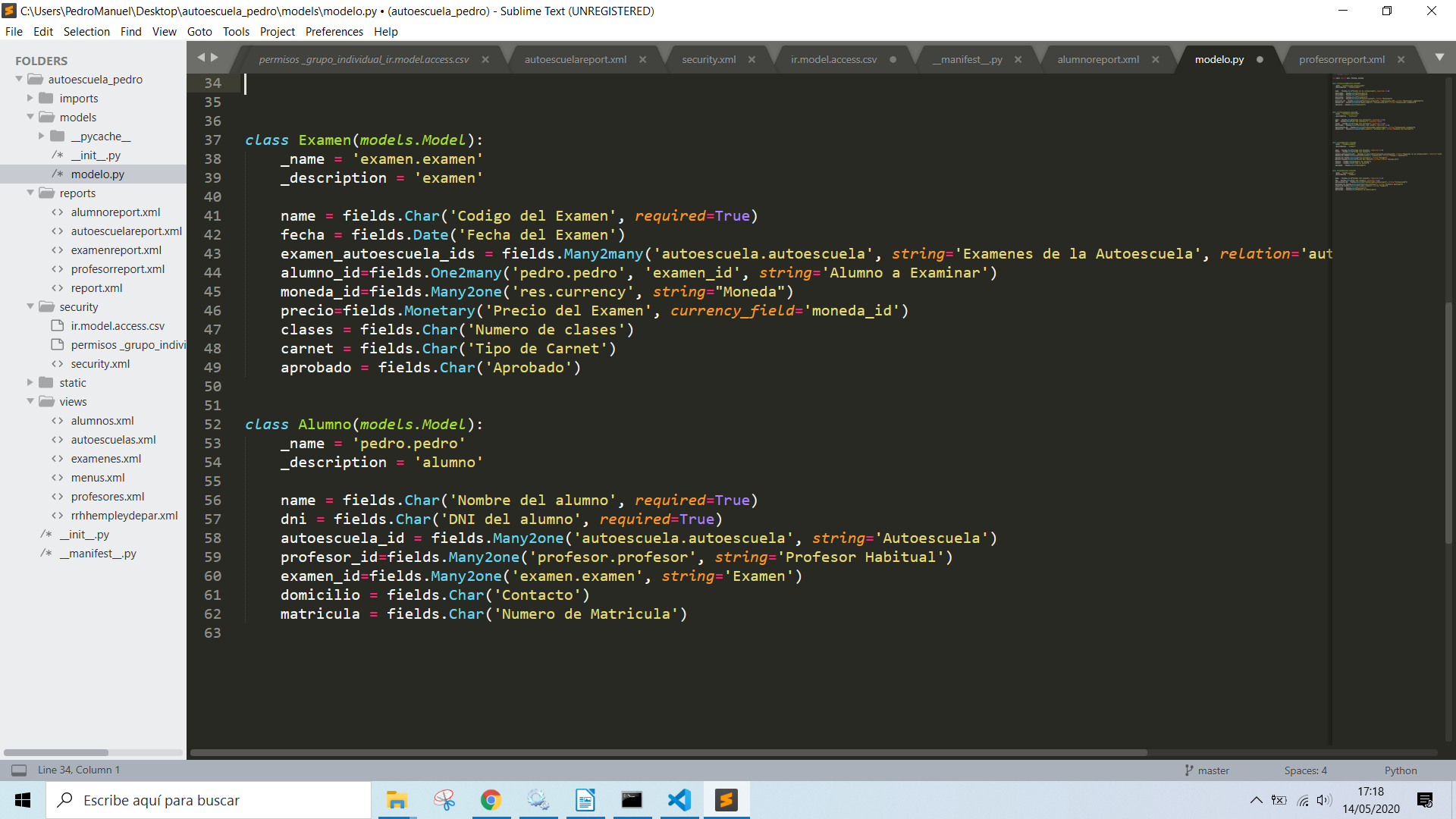Launch Visual Studio Code from the taskbar

tap(679, 800)
